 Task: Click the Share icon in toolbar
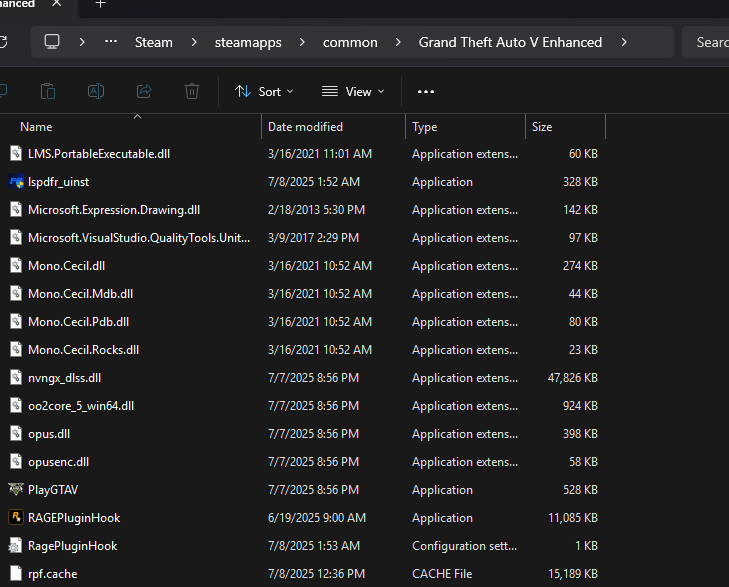coord(144,91)
